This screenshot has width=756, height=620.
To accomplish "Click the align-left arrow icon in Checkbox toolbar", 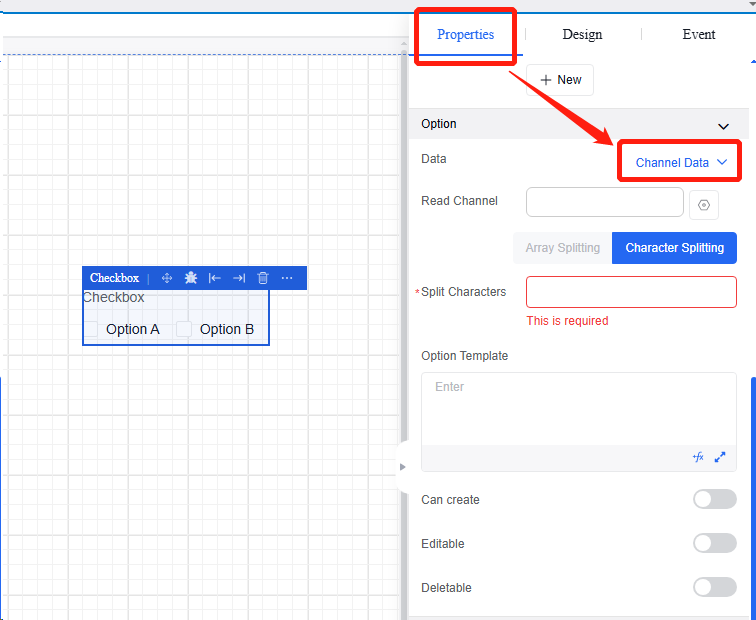I will [x=215, y=278].
